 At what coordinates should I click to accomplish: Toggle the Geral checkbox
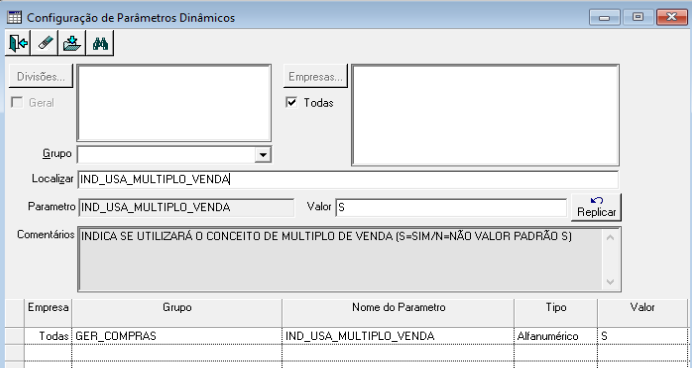click(17, 102)
